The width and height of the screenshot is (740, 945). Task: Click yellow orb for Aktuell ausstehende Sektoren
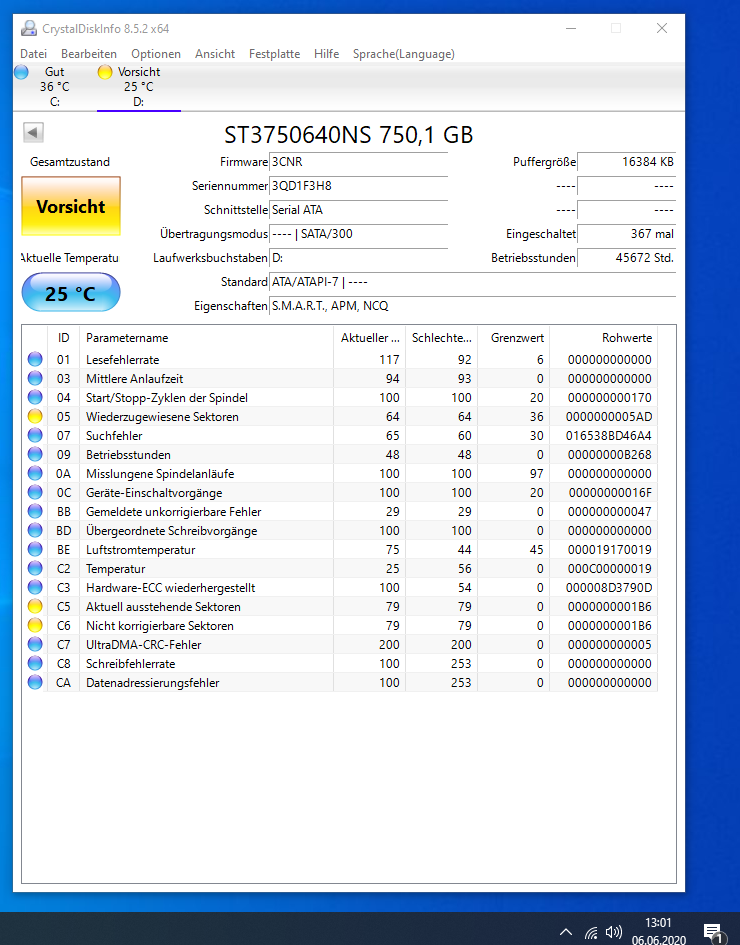[35, 606]
